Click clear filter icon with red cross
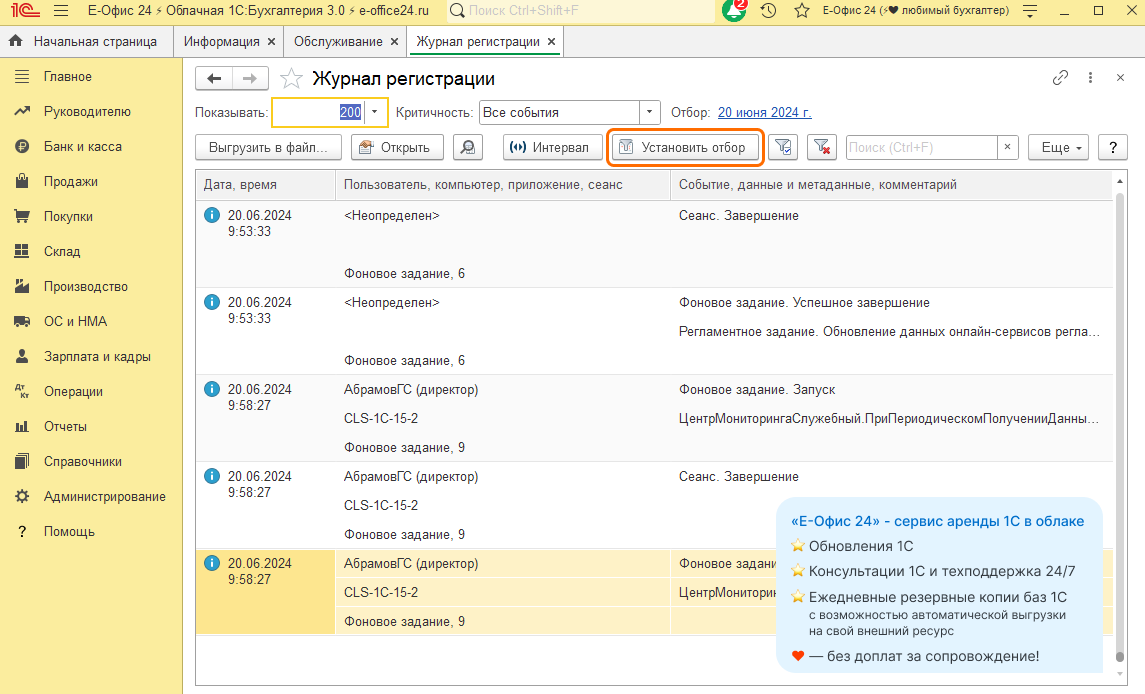Image resolution: width=1145 pixels, height=694 pixels. point(822,147)
